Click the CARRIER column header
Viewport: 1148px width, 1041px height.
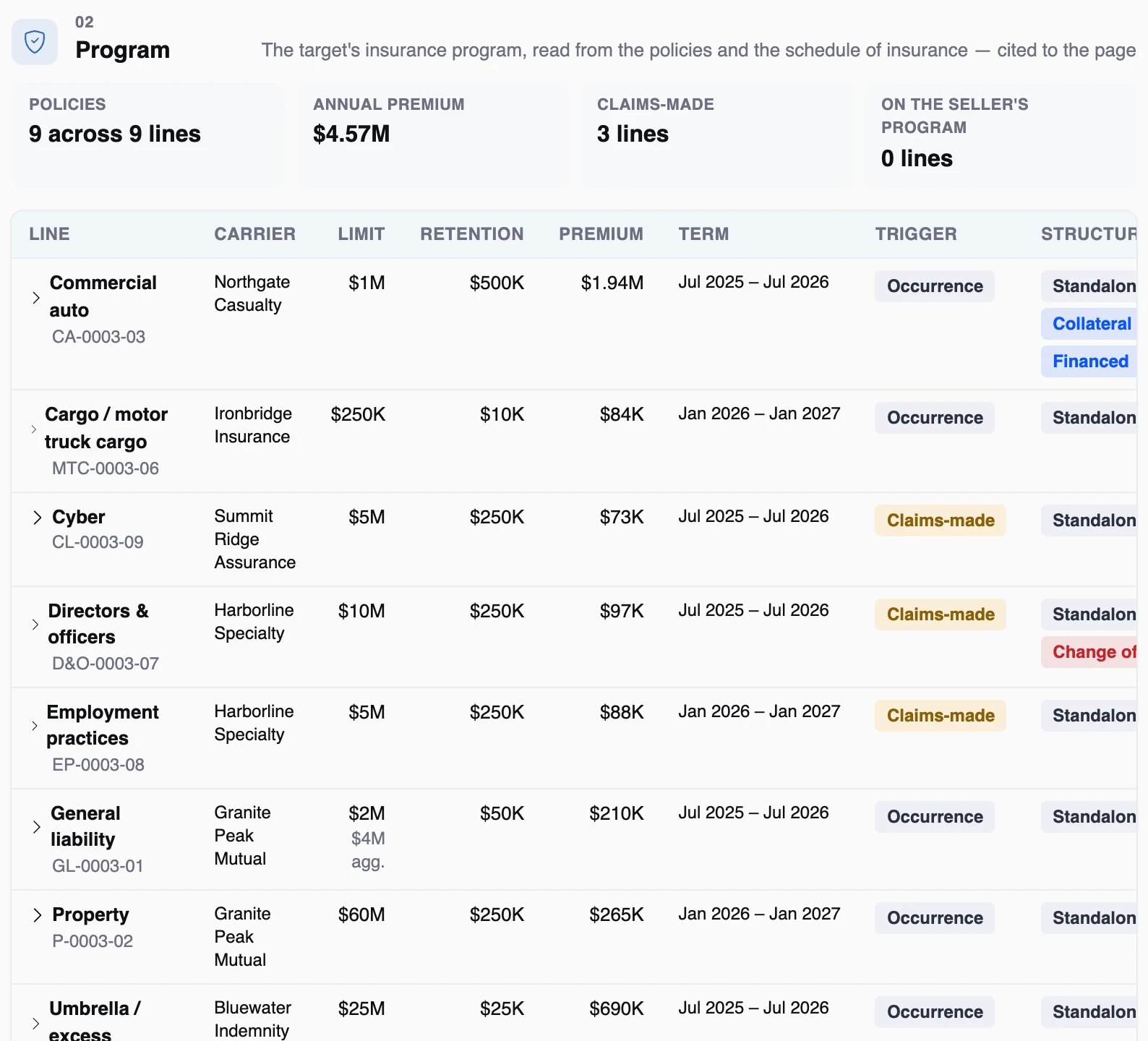tap(254, 234)
